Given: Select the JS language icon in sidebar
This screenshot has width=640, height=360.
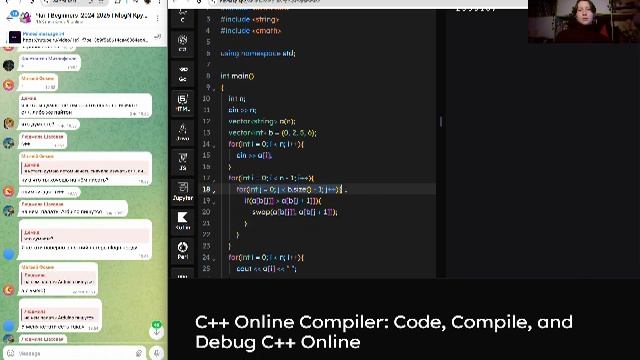Looking at the screenshot, I should [x=182, y=162].
